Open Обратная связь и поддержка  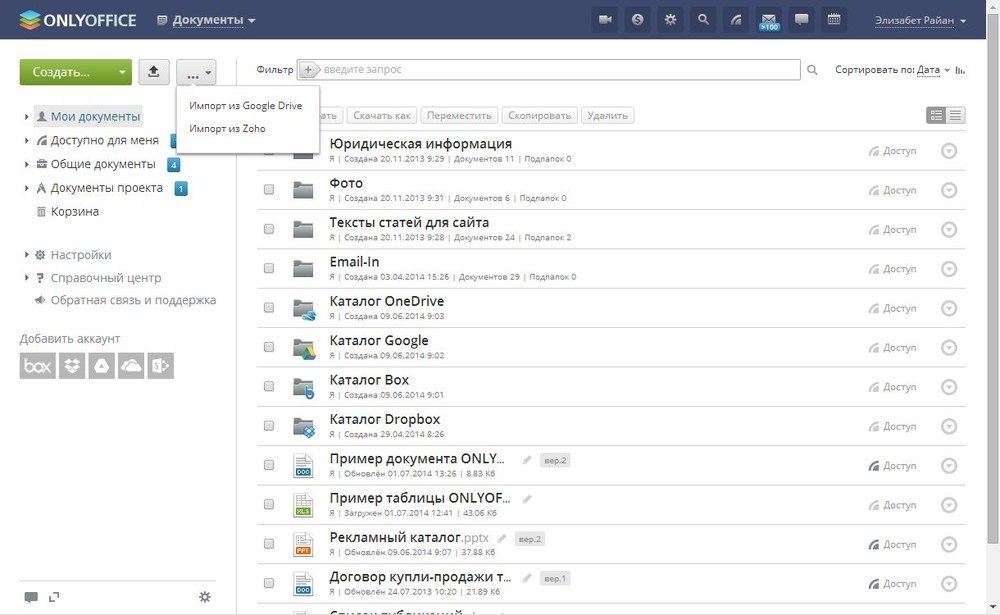click(133, 300)
